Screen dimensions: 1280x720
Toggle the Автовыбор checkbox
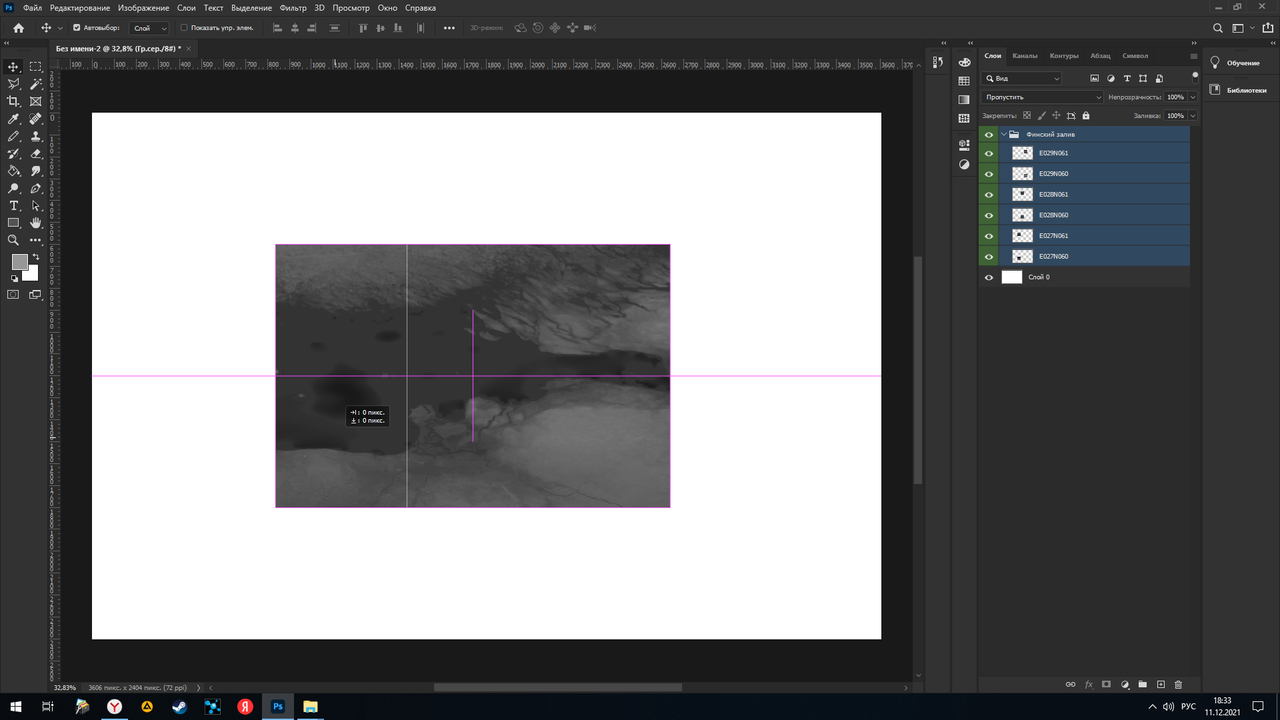(x=77, y=28)
